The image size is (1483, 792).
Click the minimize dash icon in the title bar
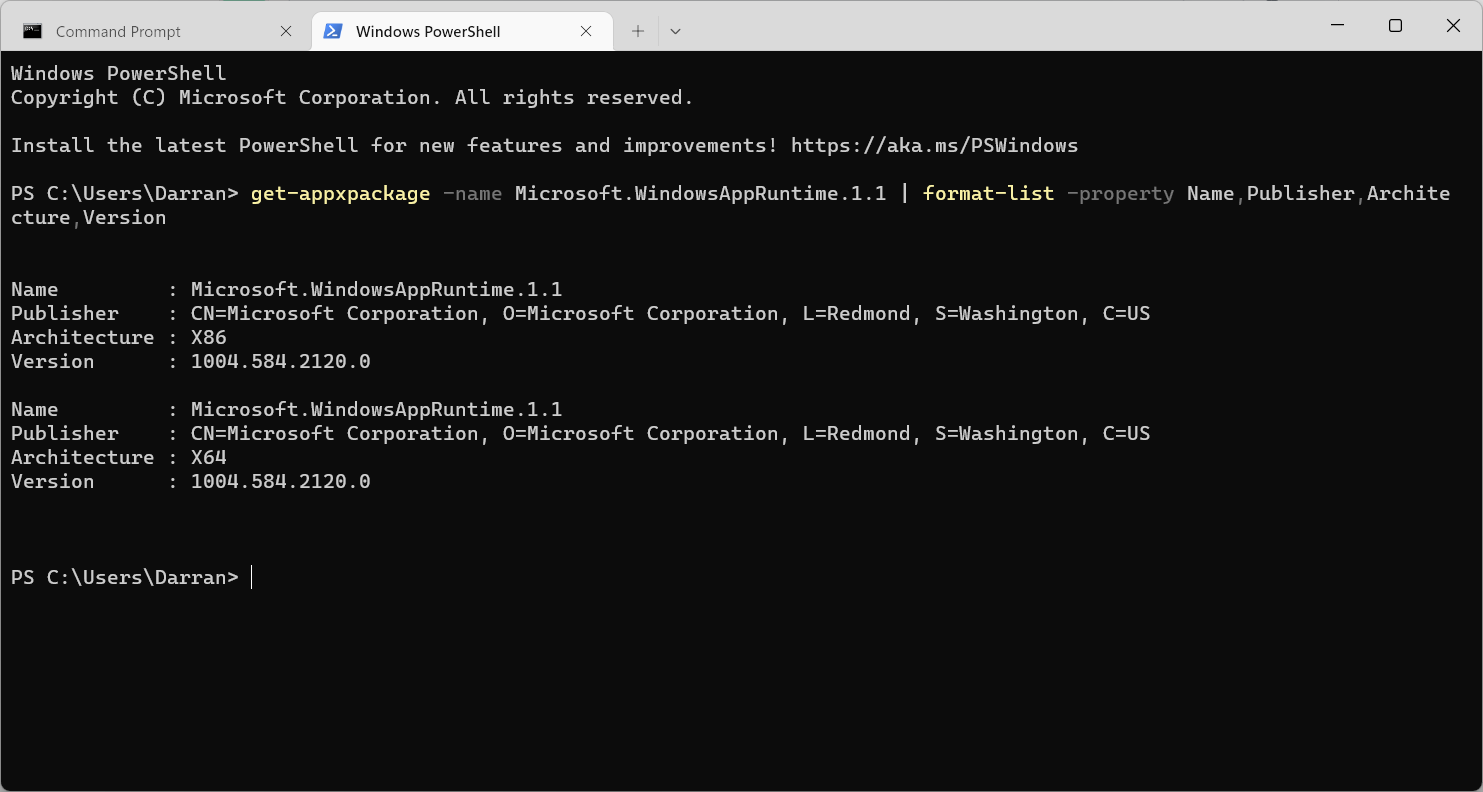tap(1337, 25)
